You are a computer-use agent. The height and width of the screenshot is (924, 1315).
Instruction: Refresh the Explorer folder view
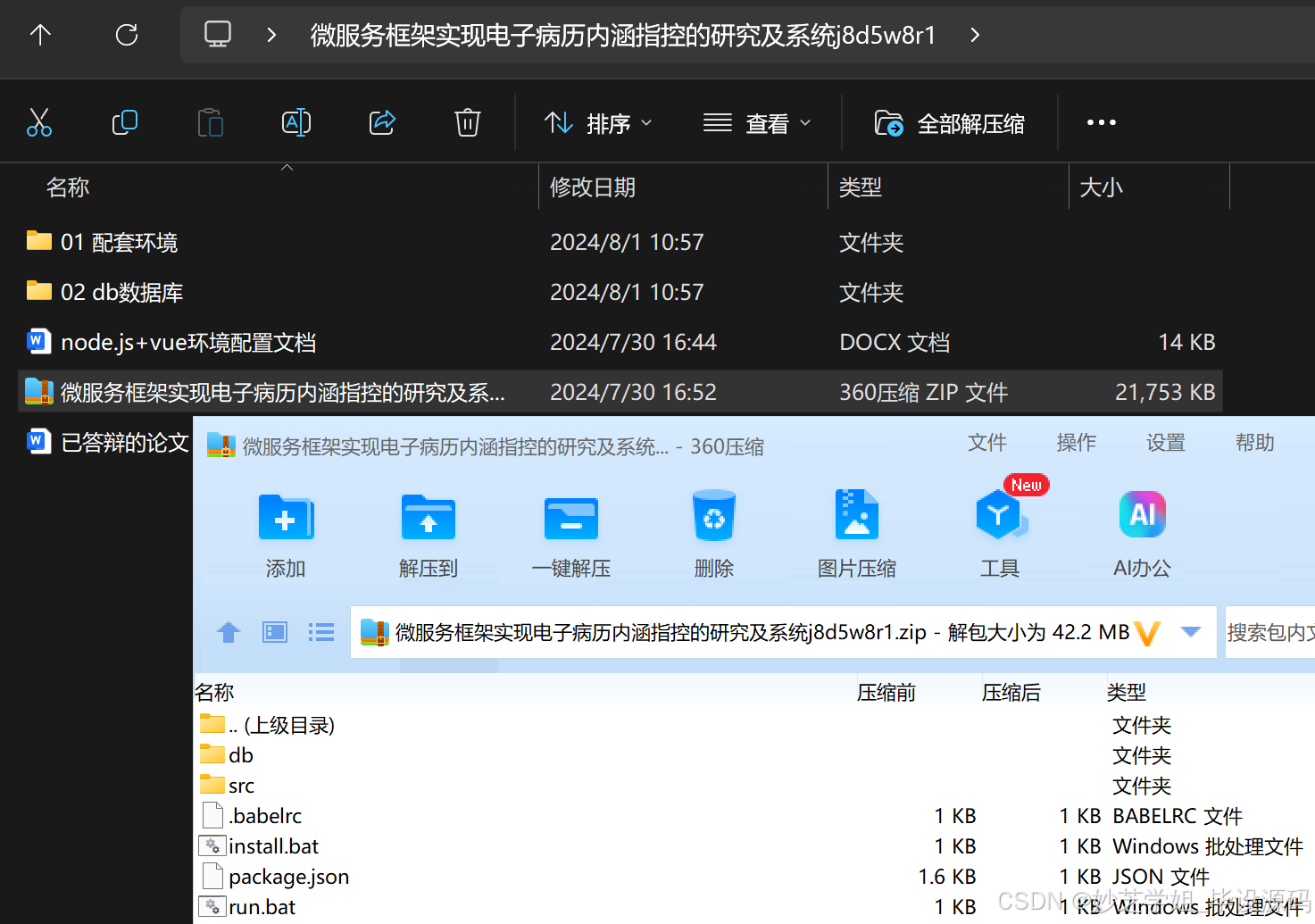click(127, 35)
